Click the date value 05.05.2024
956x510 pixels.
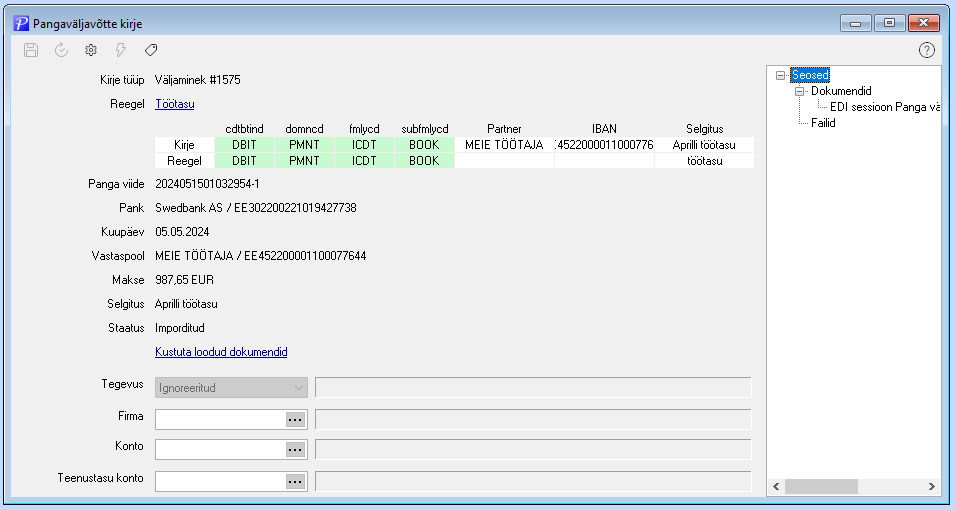(x=182, y=232)
